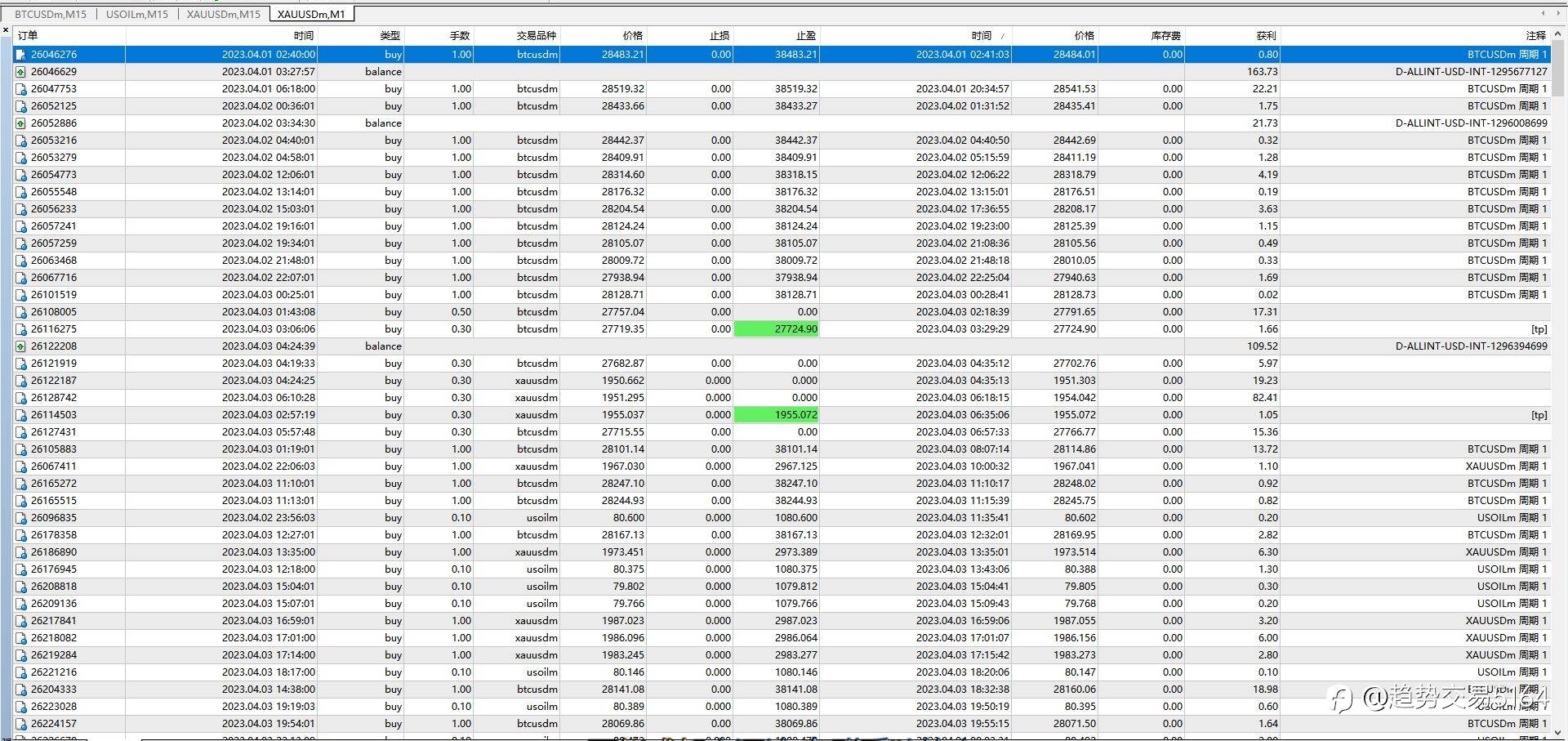Select order number 26053279
This screenshot has height=741, width=1568.
(54, 158)
